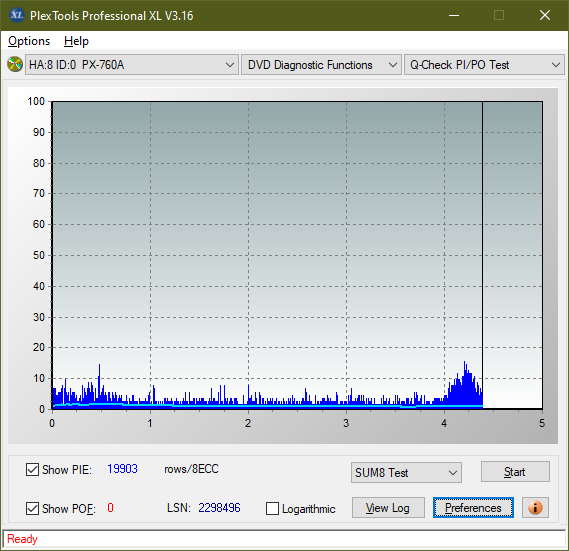This screenshot has height=551, width=569.
Task: Click the disc drive icon beside device selector
Action: point(15,65)
